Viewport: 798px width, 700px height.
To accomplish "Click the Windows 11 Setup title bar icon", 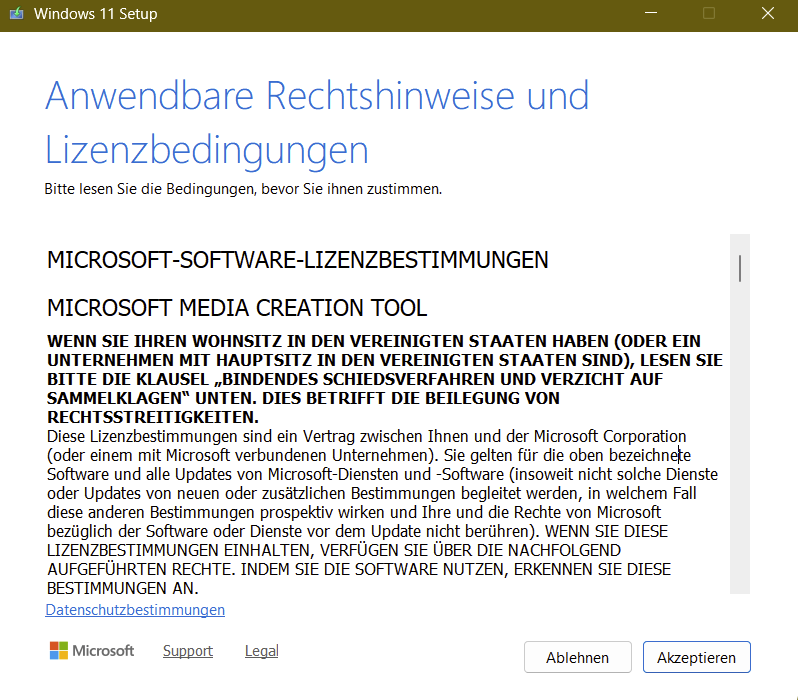I will click(x=17, y=13).
